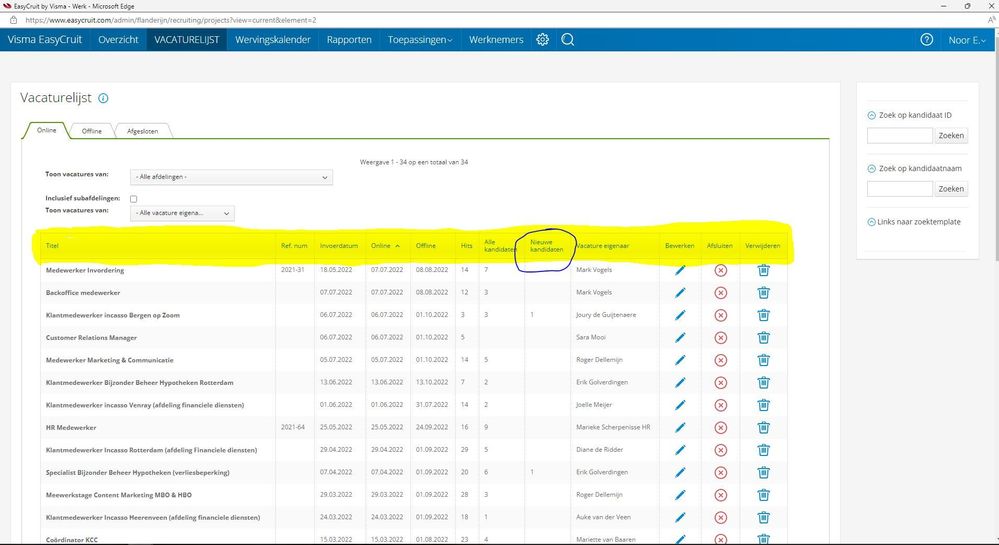Edit the HR Medewerker vacancy
This screenshot has width=999, height=545.
pos(680,428)
